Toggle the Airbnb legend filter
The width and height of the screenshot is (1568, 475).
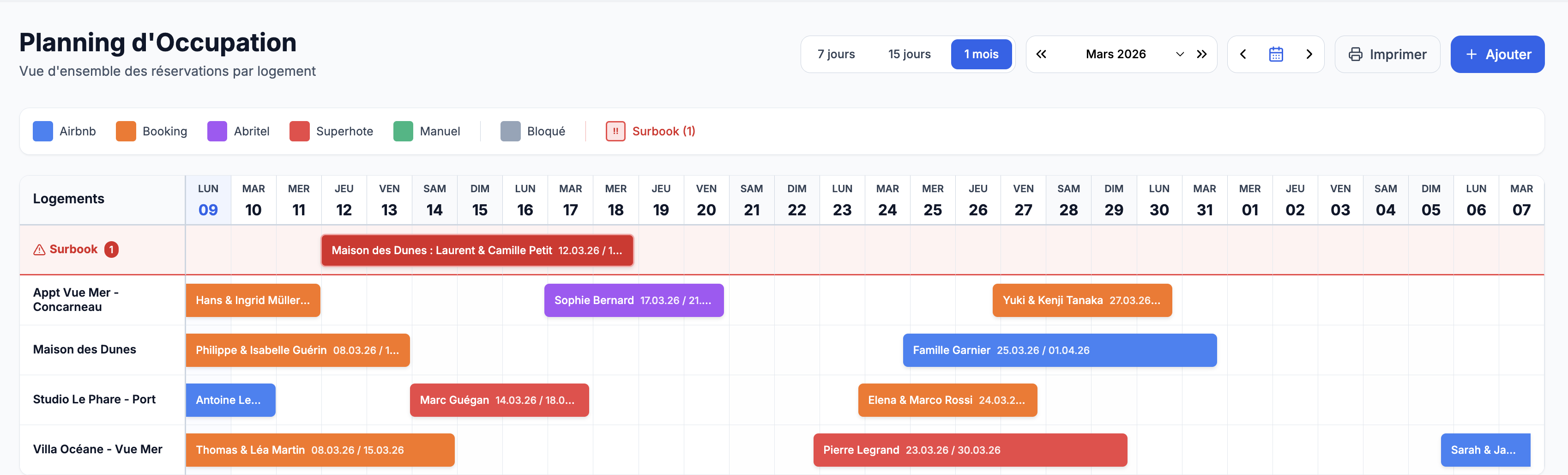42,131
